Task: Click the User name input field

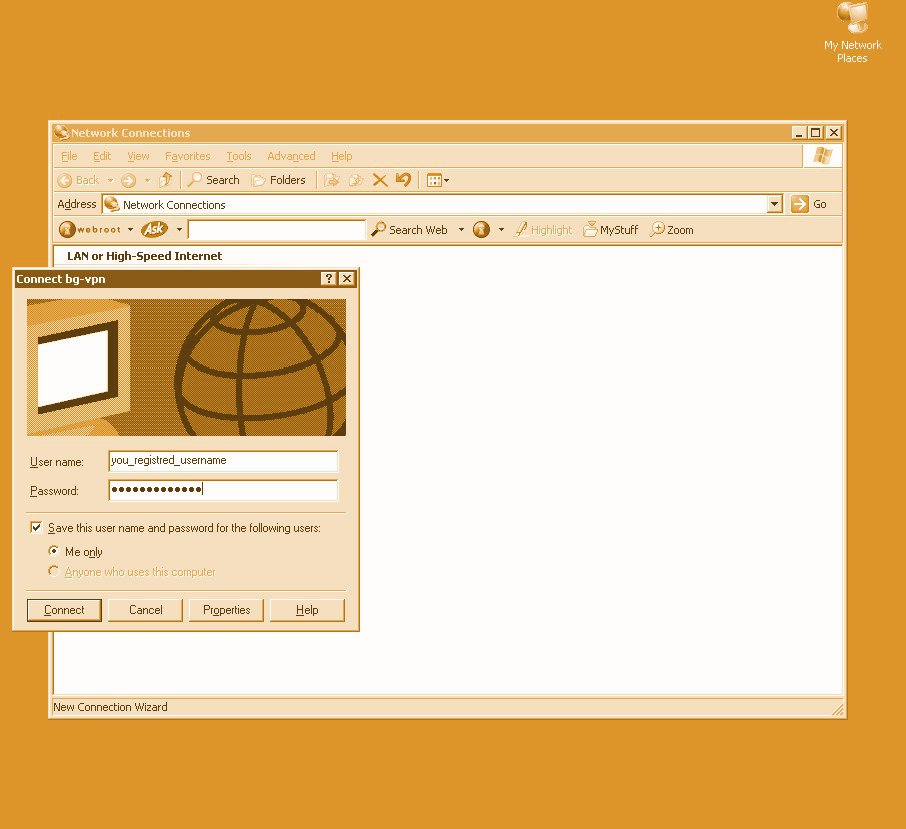Action: point(223,461)
